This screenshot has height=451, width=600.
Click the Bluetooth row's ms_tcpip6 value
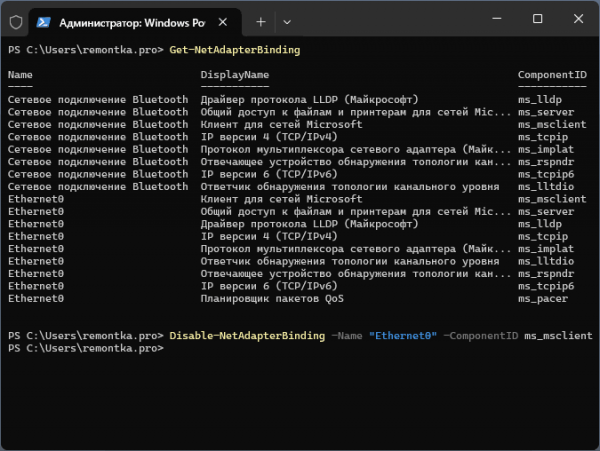[546, 174]
